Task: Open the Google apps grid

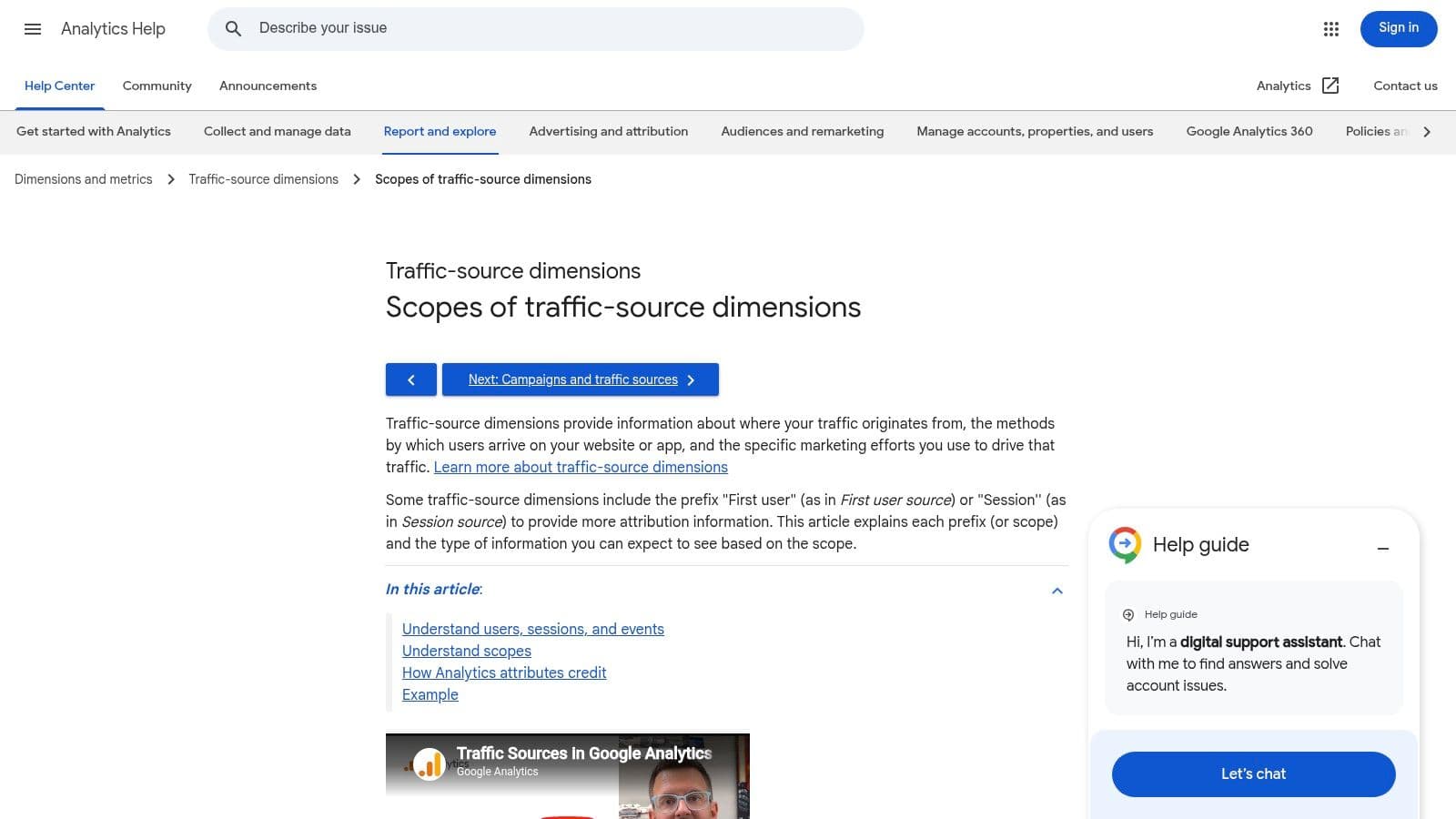Action: (x=1331, y=29)
